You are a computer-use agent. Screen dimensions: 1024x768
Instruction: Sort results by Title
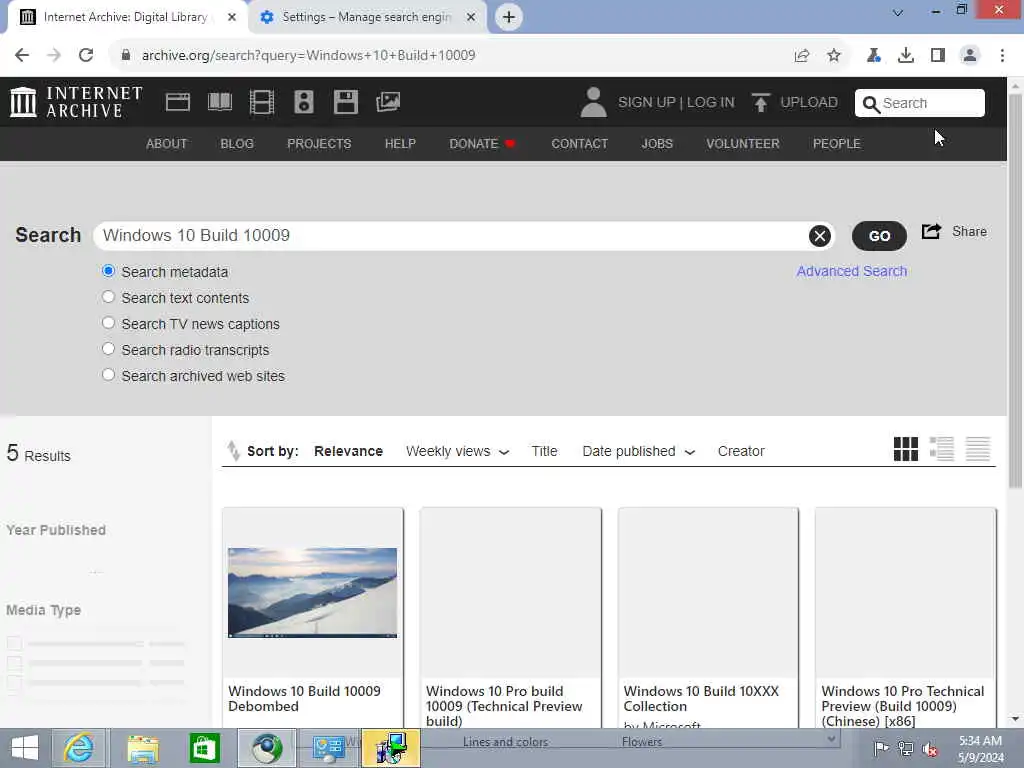544,451
